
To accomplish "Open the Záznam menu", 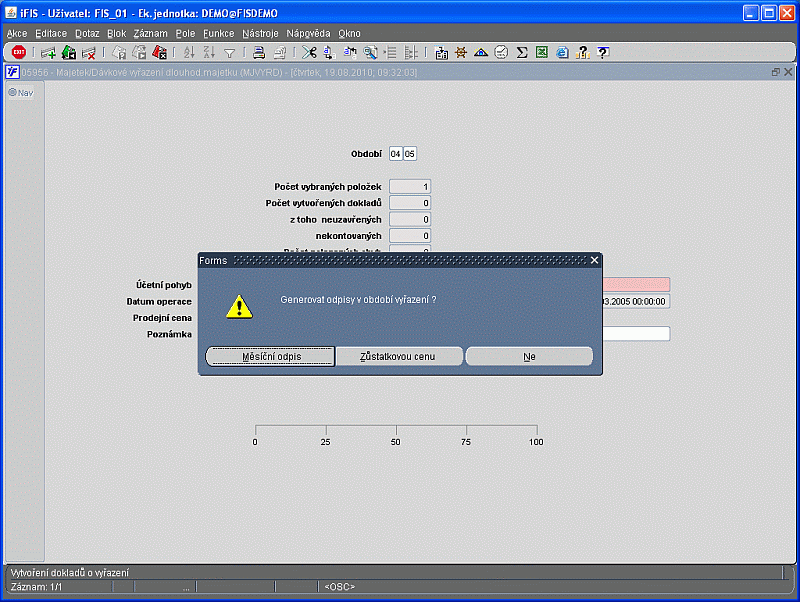I will pyautogui.click(x=150, y=33).
